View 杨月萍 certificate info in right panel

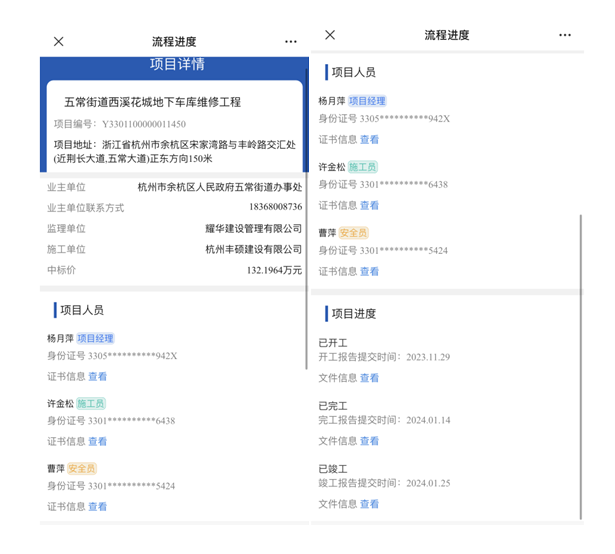pyautogui.click(x=369, y=140)
